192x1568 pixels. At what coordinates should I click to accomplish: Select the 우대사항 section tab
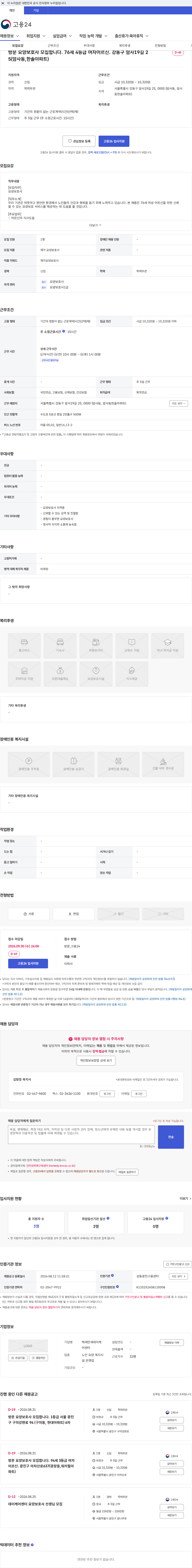[89, 46]
